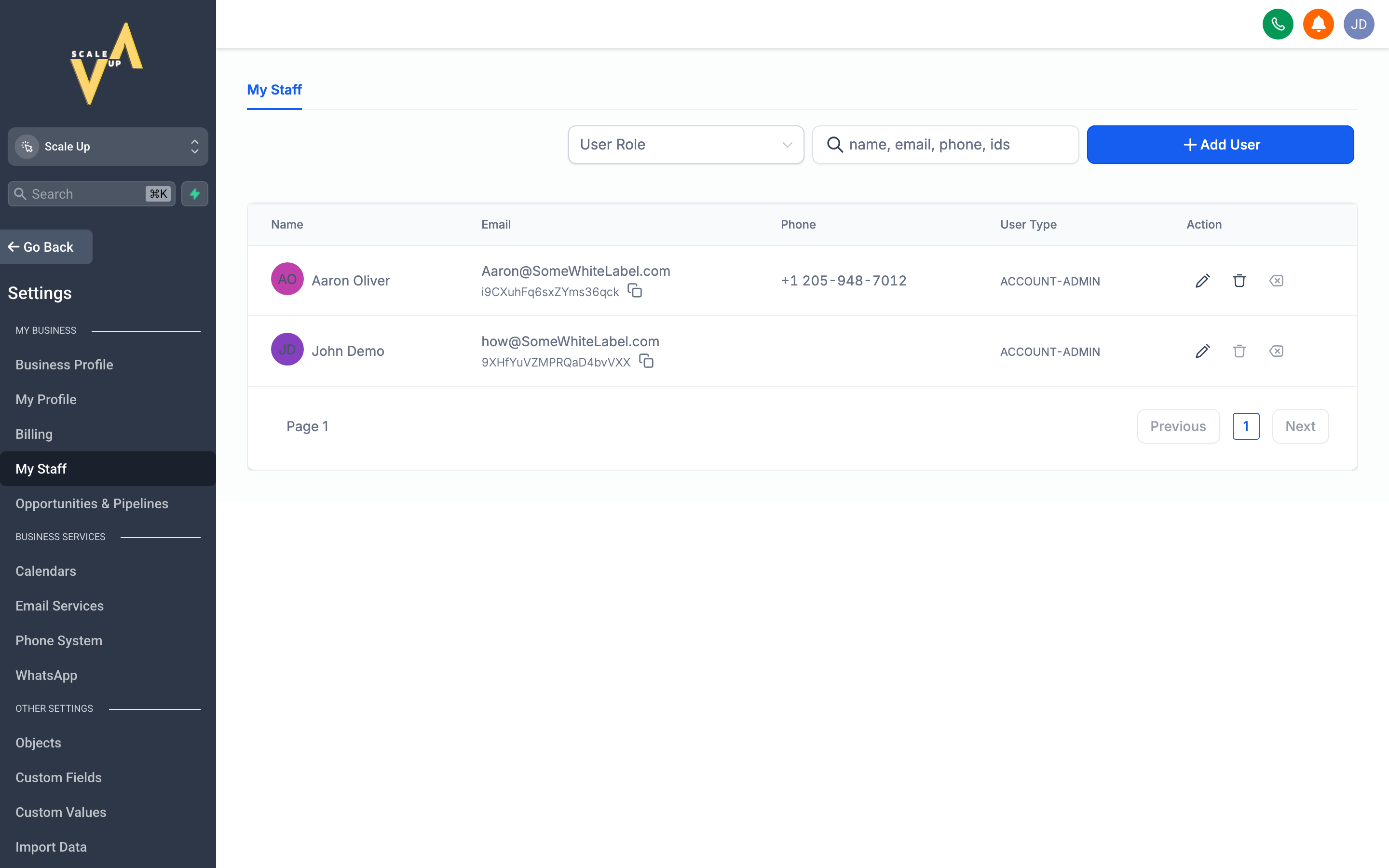The height and width of the screenshot is (868, 1389).
Task: Open the Scale Up account switcher
Action: click(108, 147)
